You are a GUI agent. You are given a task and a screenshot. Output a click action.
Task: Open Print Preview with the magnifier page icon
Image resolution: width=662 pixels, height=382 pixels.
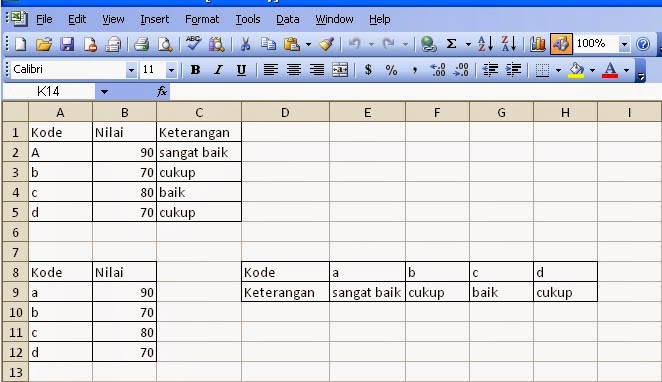pos(165,44)
